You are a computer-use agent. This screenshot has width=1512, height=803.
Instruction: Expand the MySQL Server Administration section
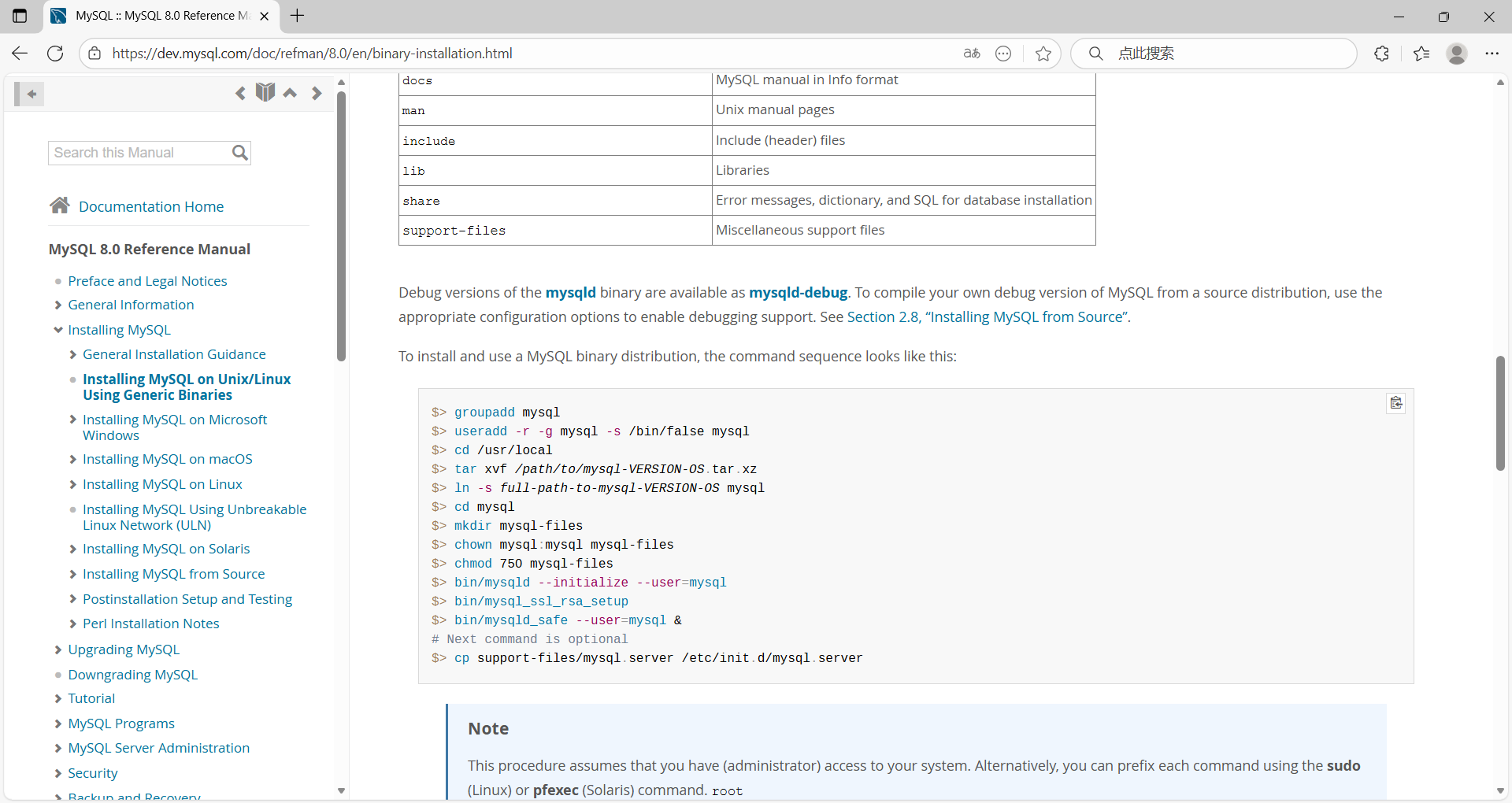click(x=58, y=749)
